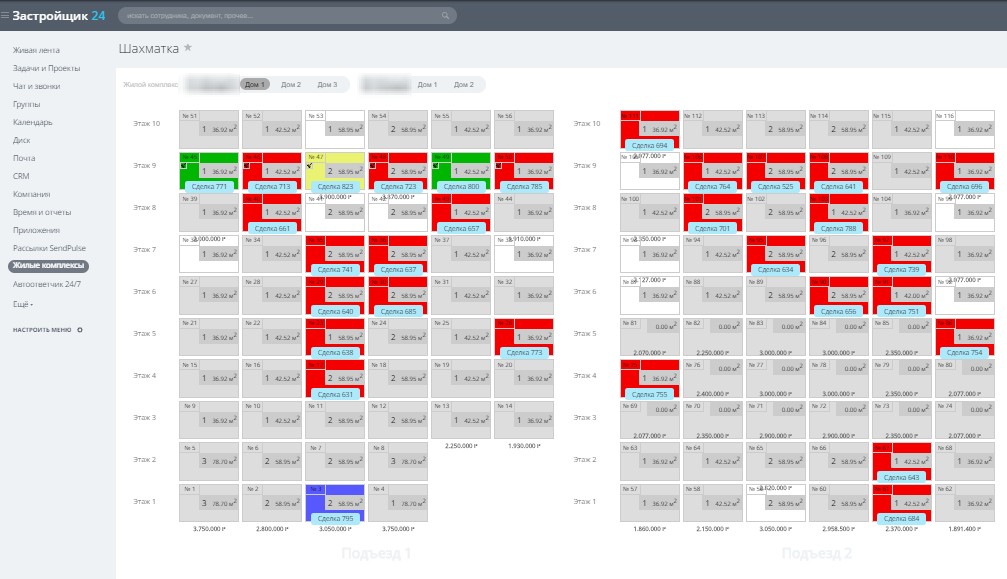Click gear icon next to Настроить меню

pos(80,330)
